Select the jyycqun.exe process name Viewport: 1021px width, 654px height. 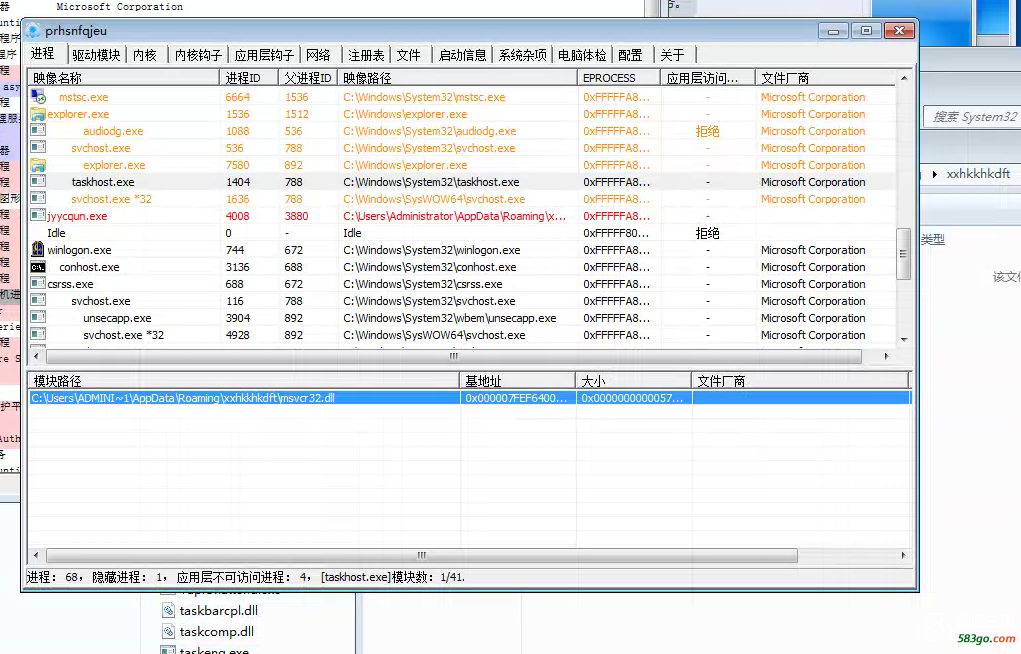(77, 216)
